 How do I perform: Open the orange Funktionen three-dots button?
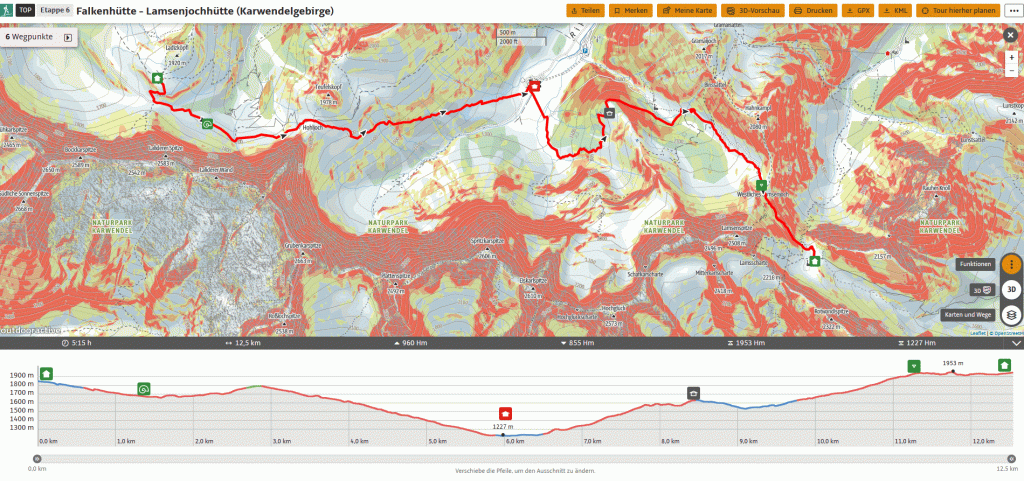tap(1011, 264)
